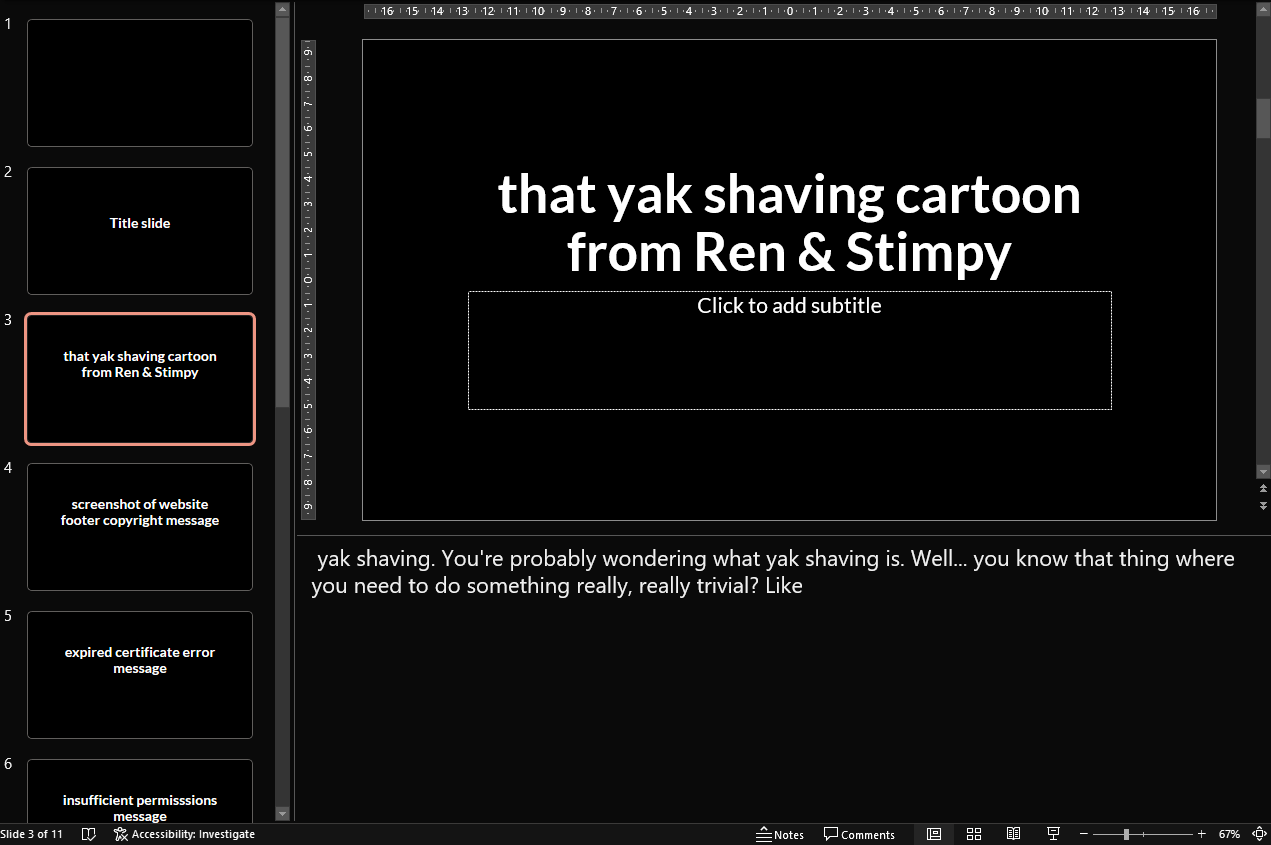Click the 67% zoom level
The width and height of the screenshot is (1271, 845).
pos(1229,834)
